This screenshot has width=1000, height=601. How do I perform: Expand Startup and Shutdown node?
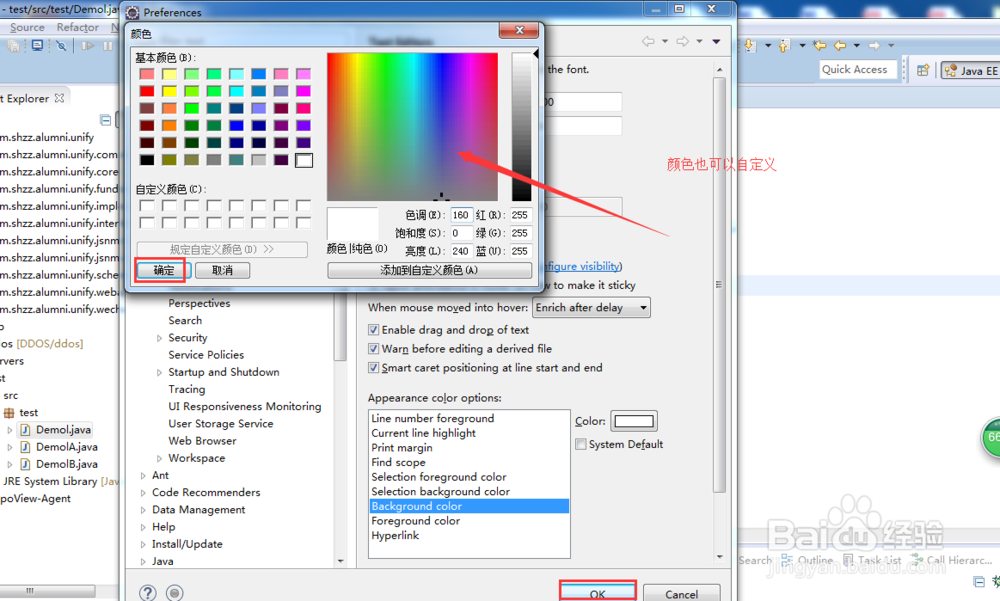(159, 373)
